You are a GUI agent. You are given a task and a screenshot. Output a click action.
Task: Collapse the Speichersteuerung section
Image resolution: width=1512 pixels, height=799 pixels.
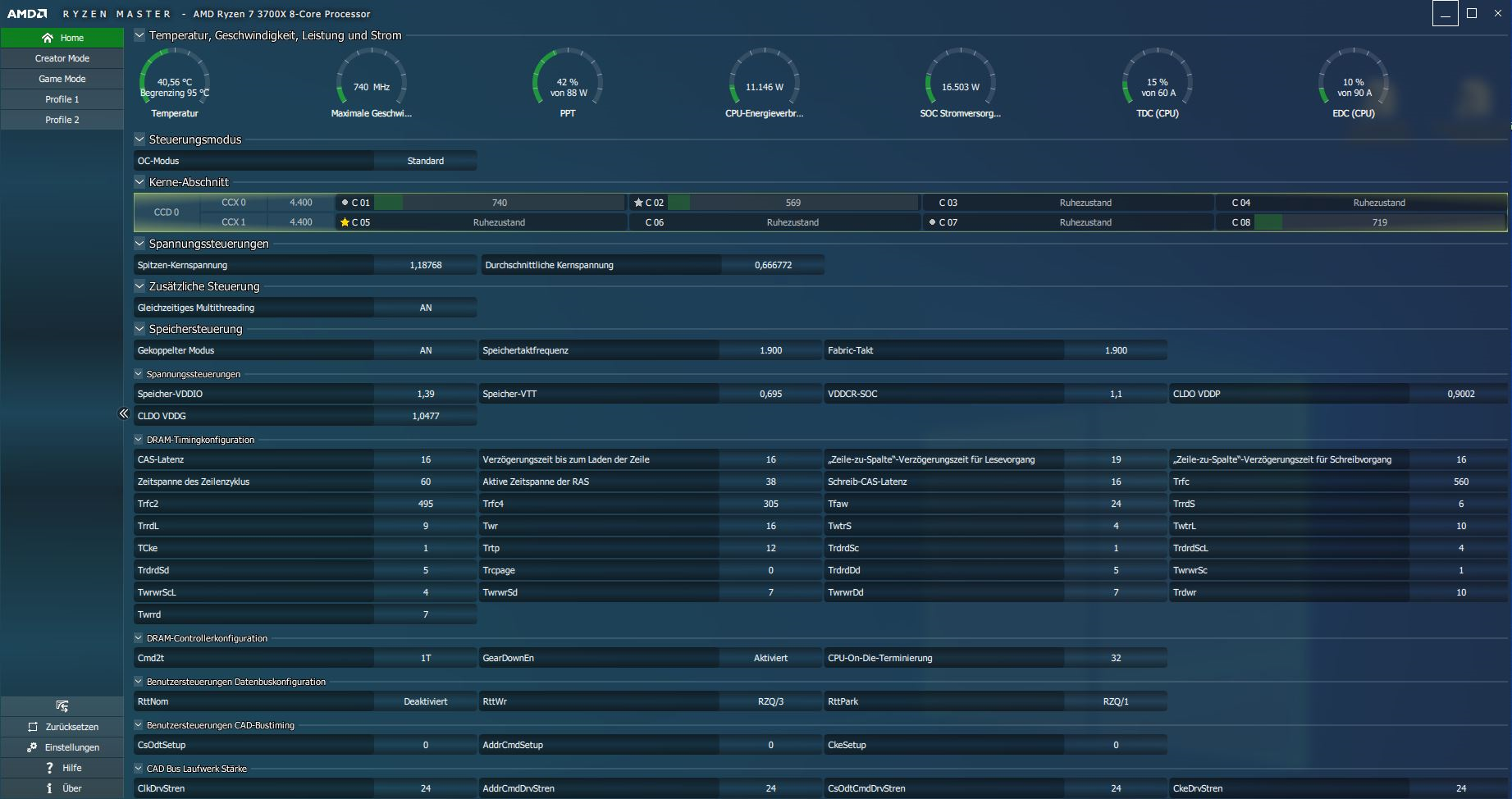pos(139,329)
